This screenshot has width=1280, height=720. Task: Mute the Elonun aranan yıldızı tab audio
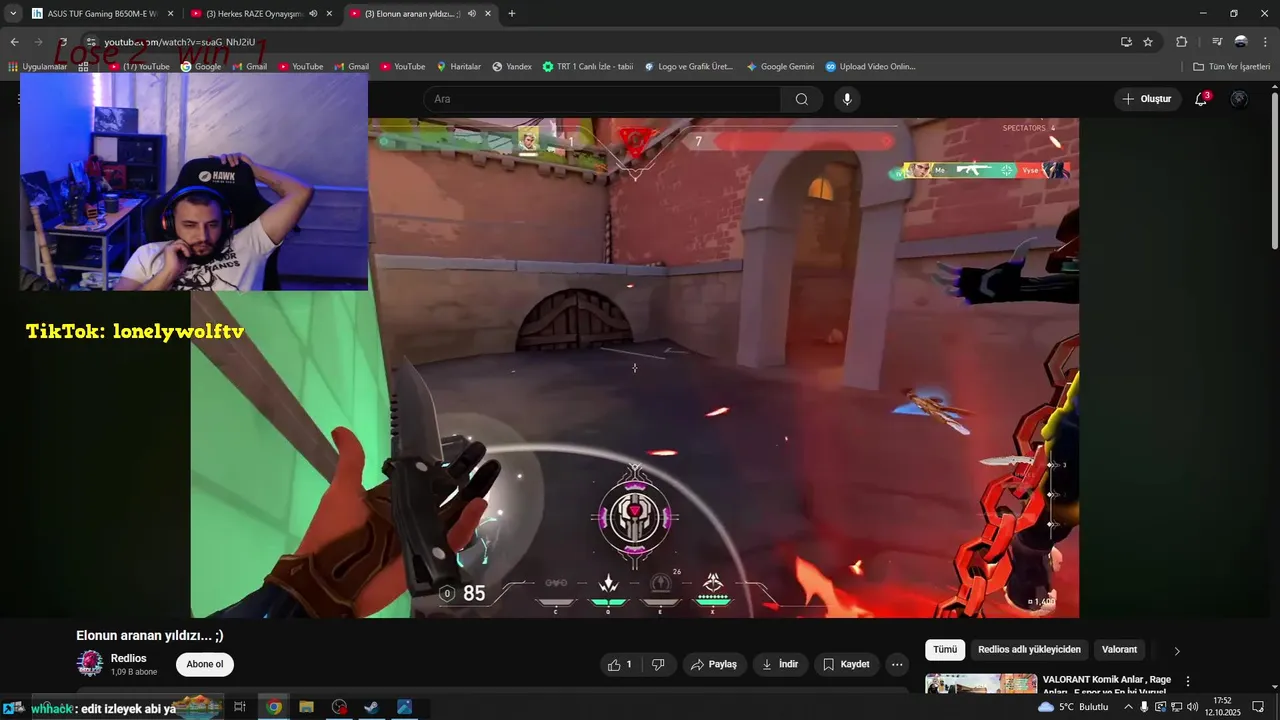472,14
